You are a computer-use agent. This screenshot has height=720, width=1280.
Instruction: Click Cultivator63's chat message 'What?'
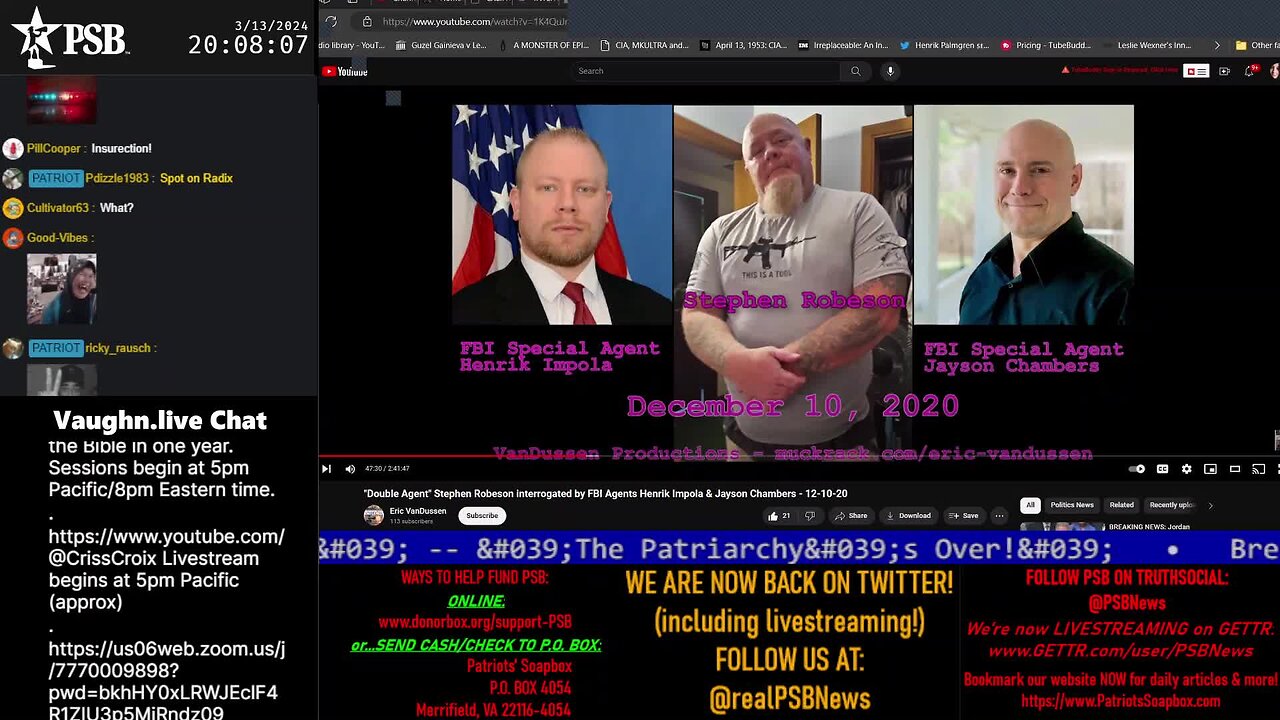click(x=117, y=208)
